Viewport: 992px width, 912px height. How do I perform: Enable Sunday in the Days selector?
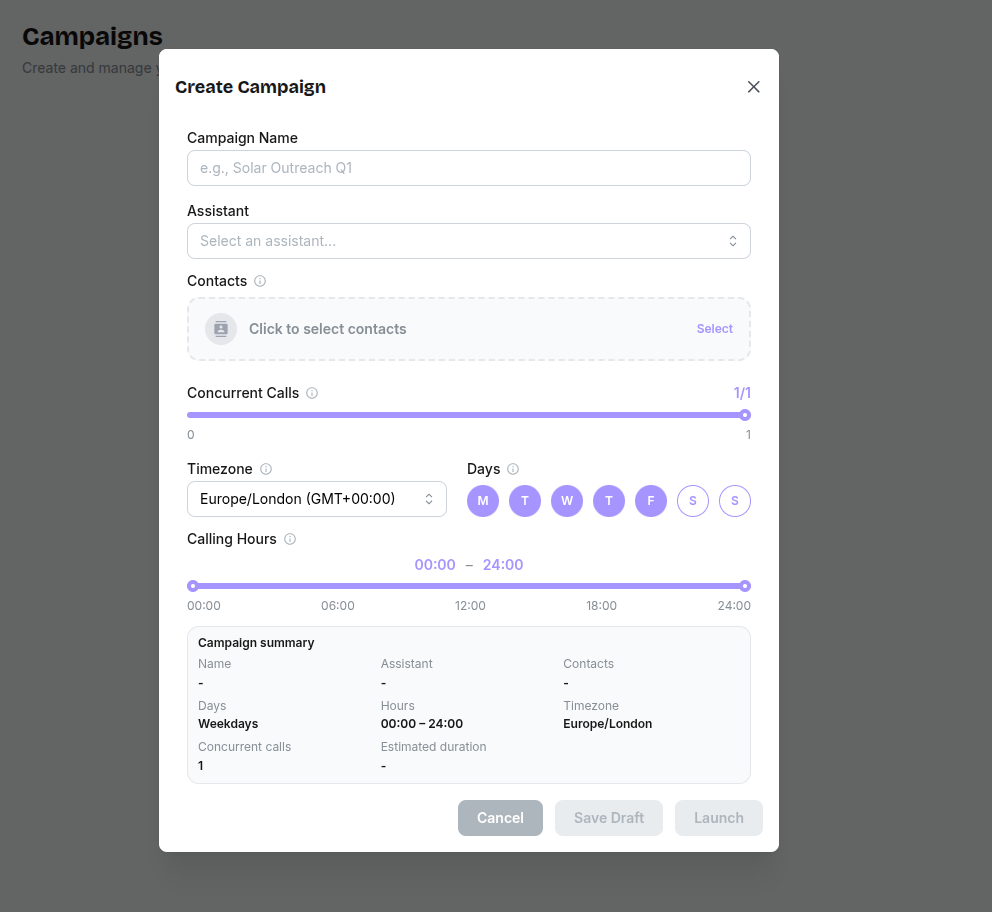(735, 501)
